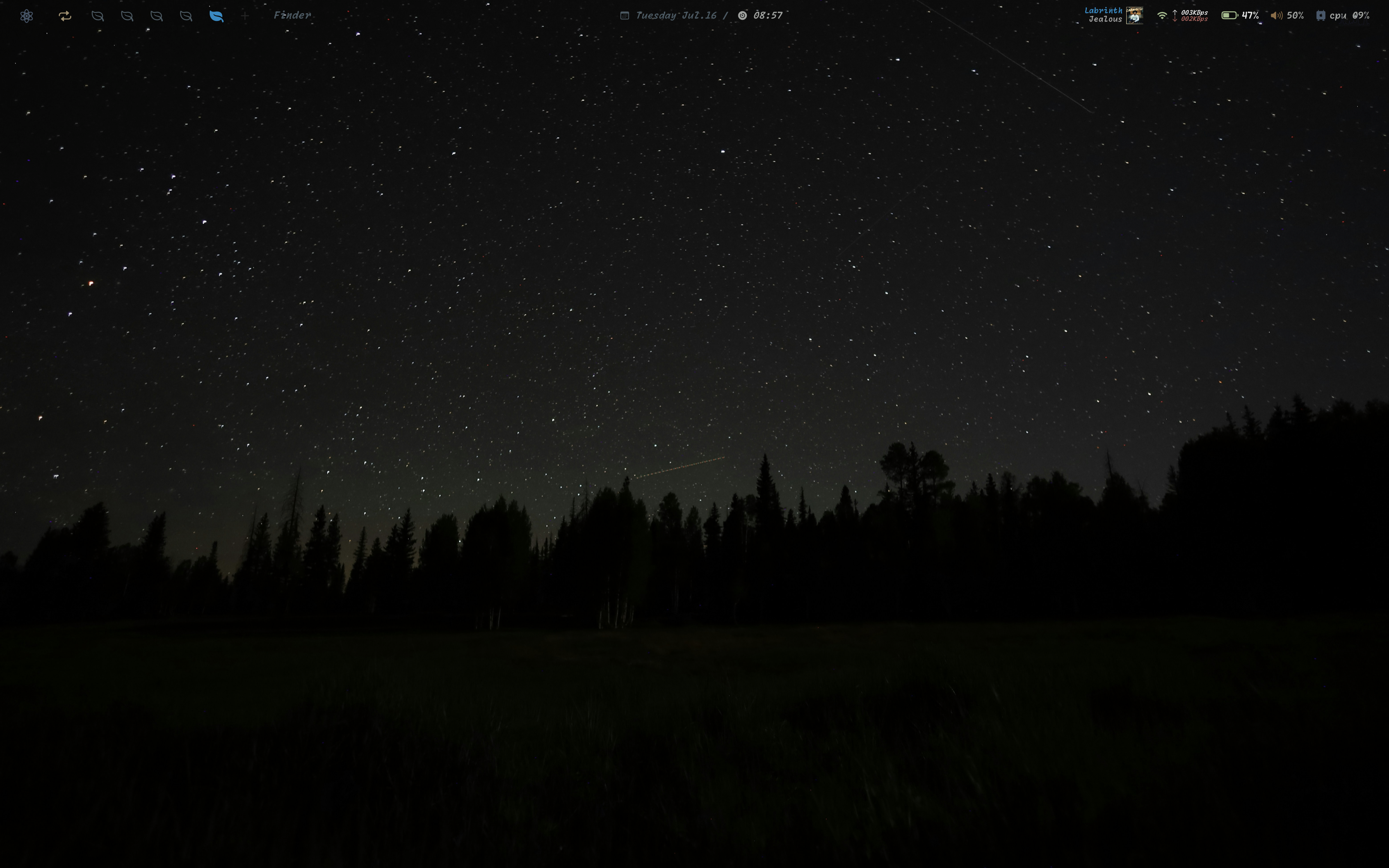Click the calendar icon beside date
Image resolution: width=1389 pixels, height=868 pixels.
[624, 15]
